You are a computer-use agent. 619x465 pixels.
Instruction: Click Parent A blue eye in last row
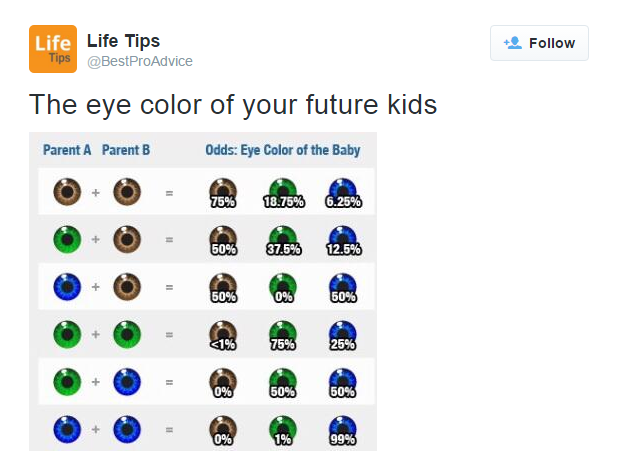coord(67,429)
